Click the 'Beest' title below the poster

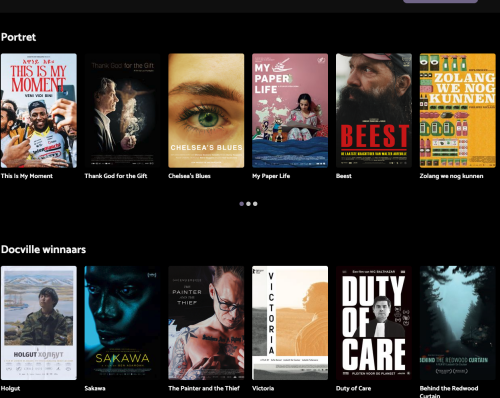pos(344,176)
